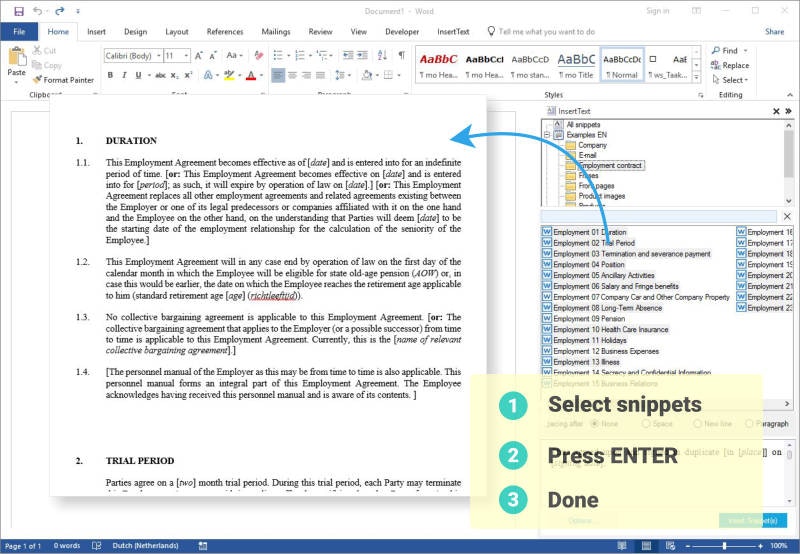Decrease the font size with Shrink Font

coord(213,56)
